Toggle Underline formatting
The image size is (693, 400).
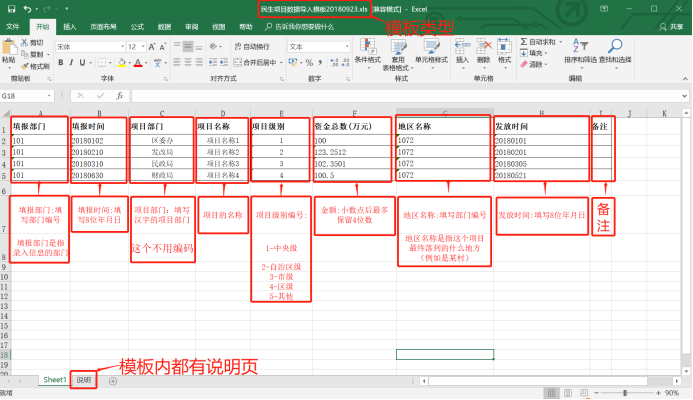[82, 62]
